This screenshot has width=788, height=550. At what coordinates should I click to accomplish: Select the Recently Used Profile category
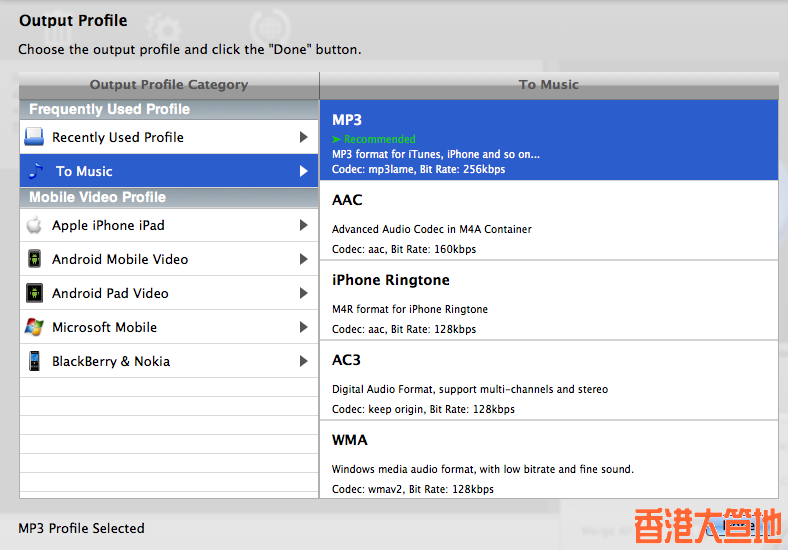[169, 137]
